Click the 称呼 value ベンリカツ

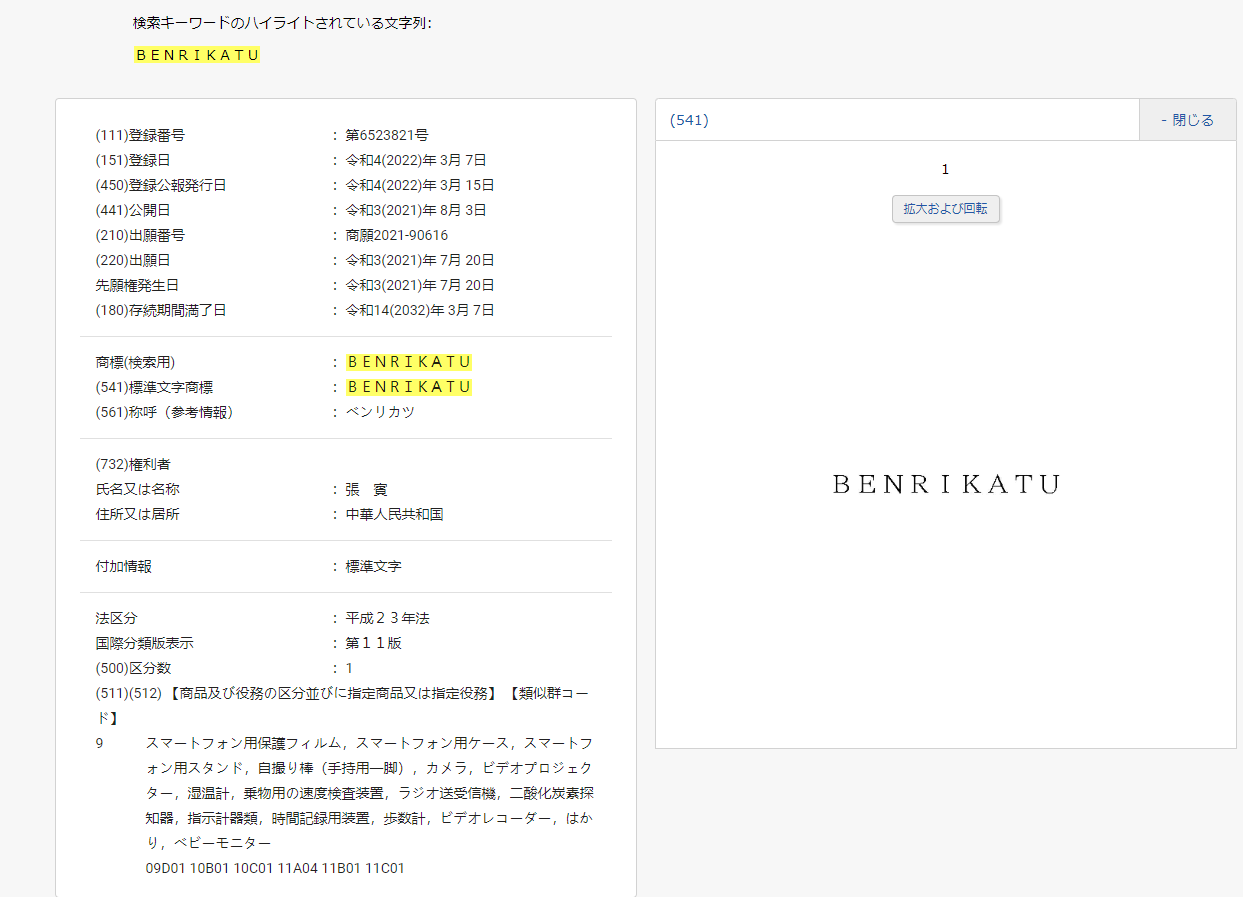coord(380,412)
